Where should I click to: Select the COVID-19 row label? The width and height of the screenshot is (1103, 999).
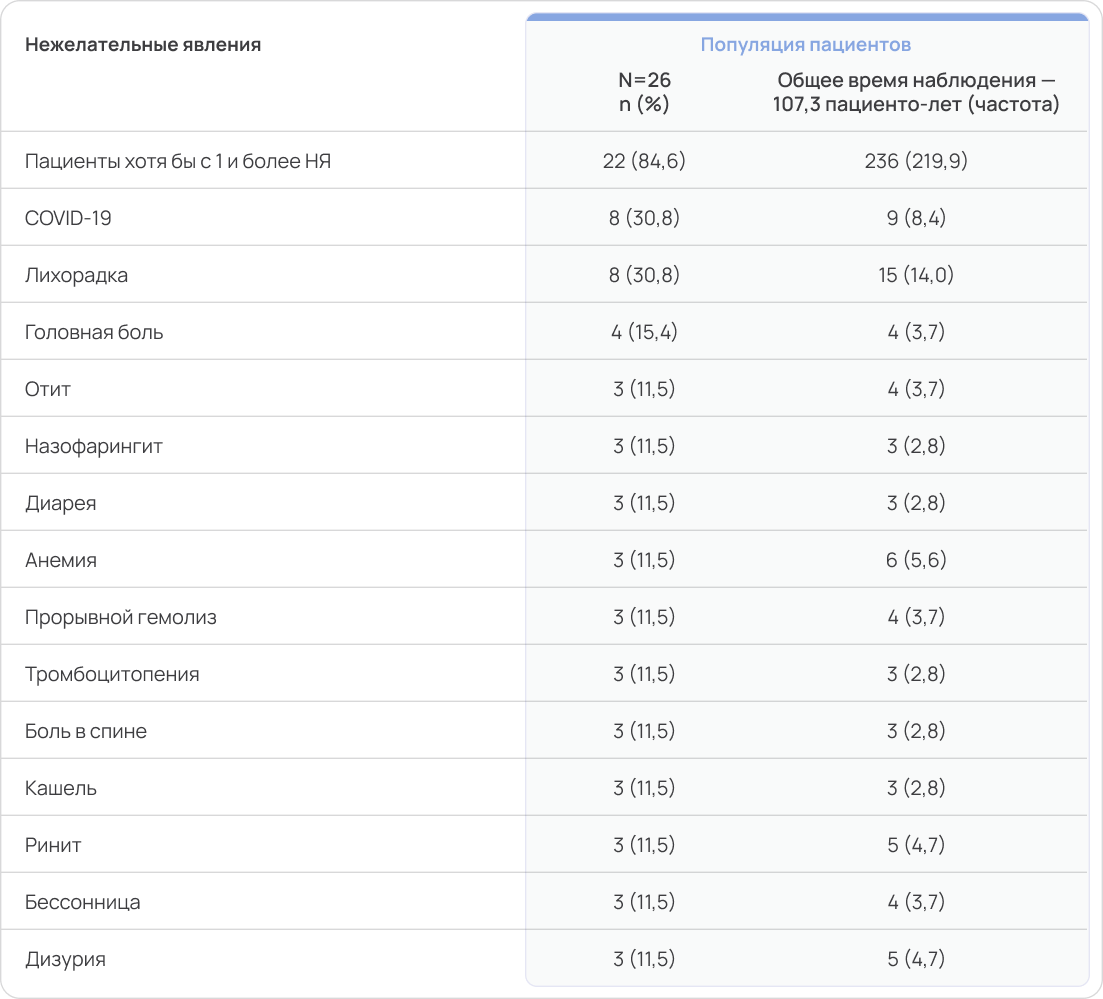[x=69, y=218]
